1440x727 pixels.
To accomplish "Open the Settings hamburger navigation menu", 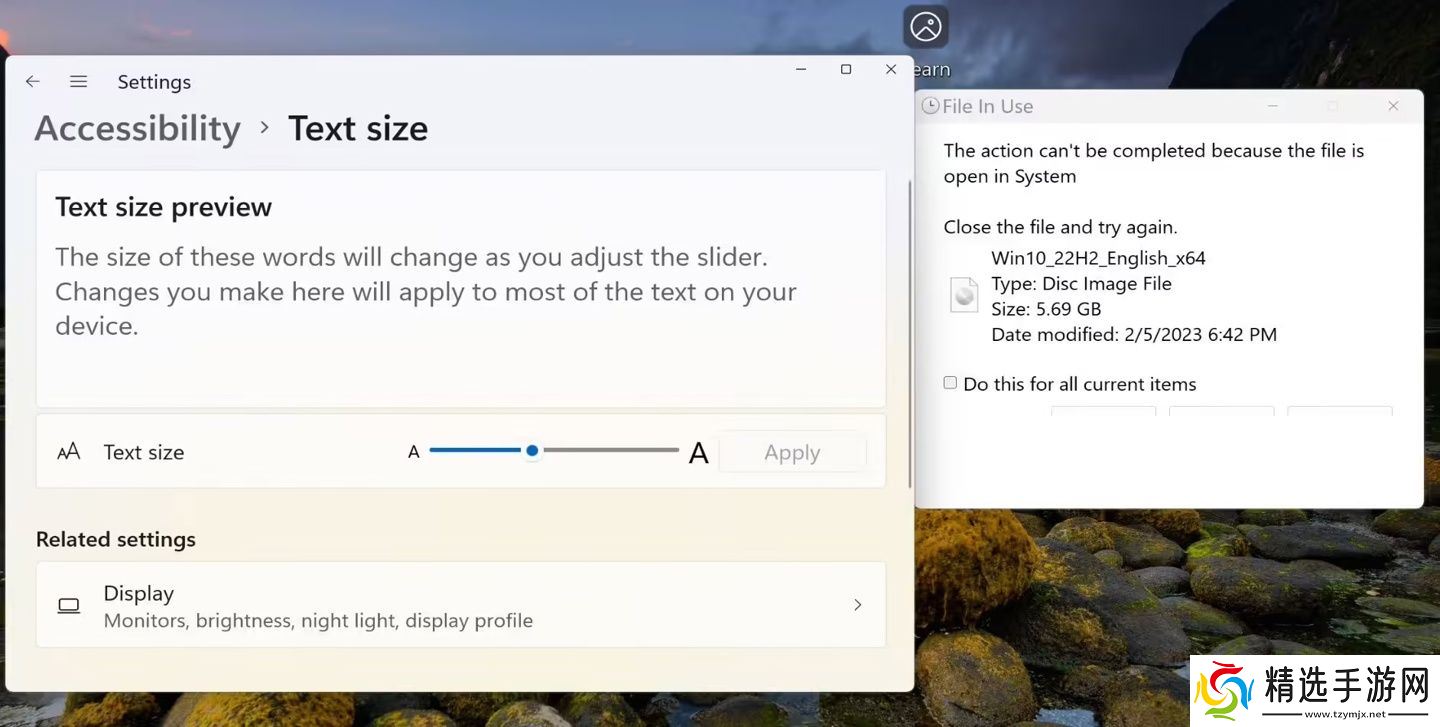I will (78, 82).
